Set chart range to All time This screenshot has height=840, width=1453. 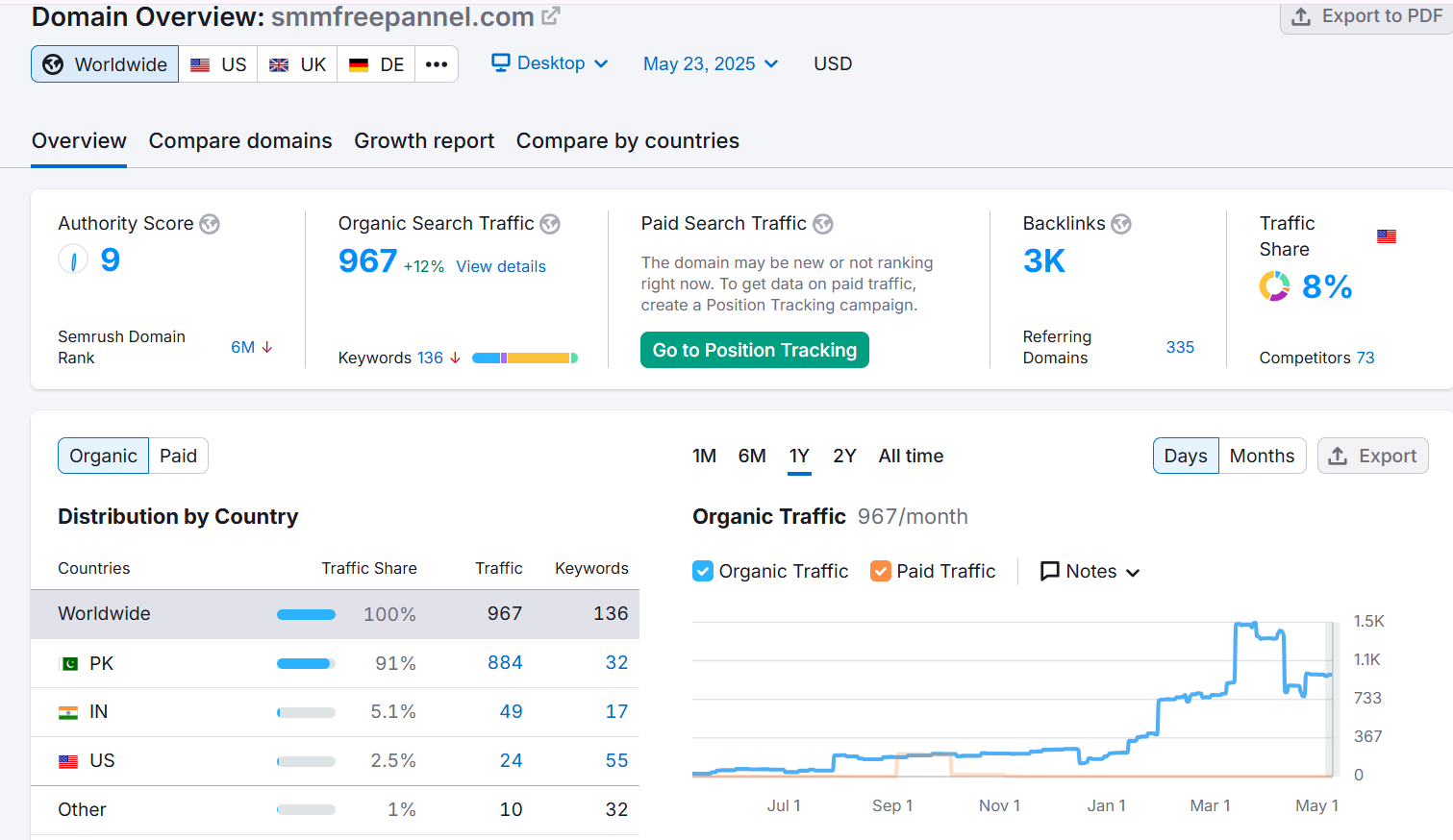point(911,456)
